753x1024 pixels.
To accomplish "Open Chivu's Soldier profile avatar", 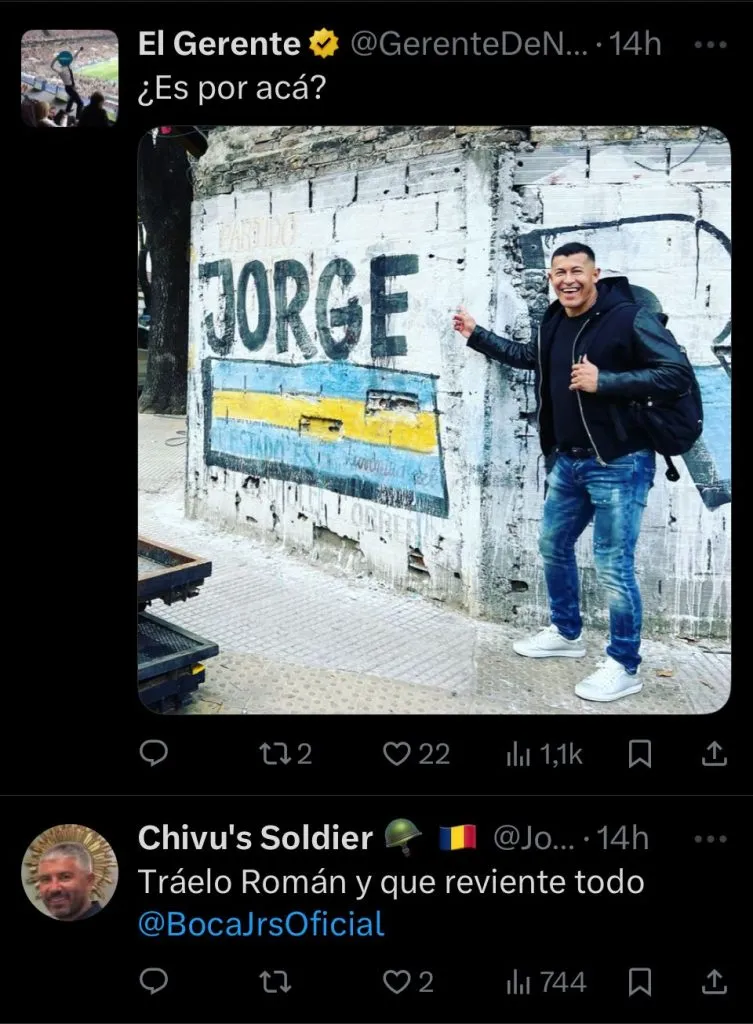I will pos(70,872).
